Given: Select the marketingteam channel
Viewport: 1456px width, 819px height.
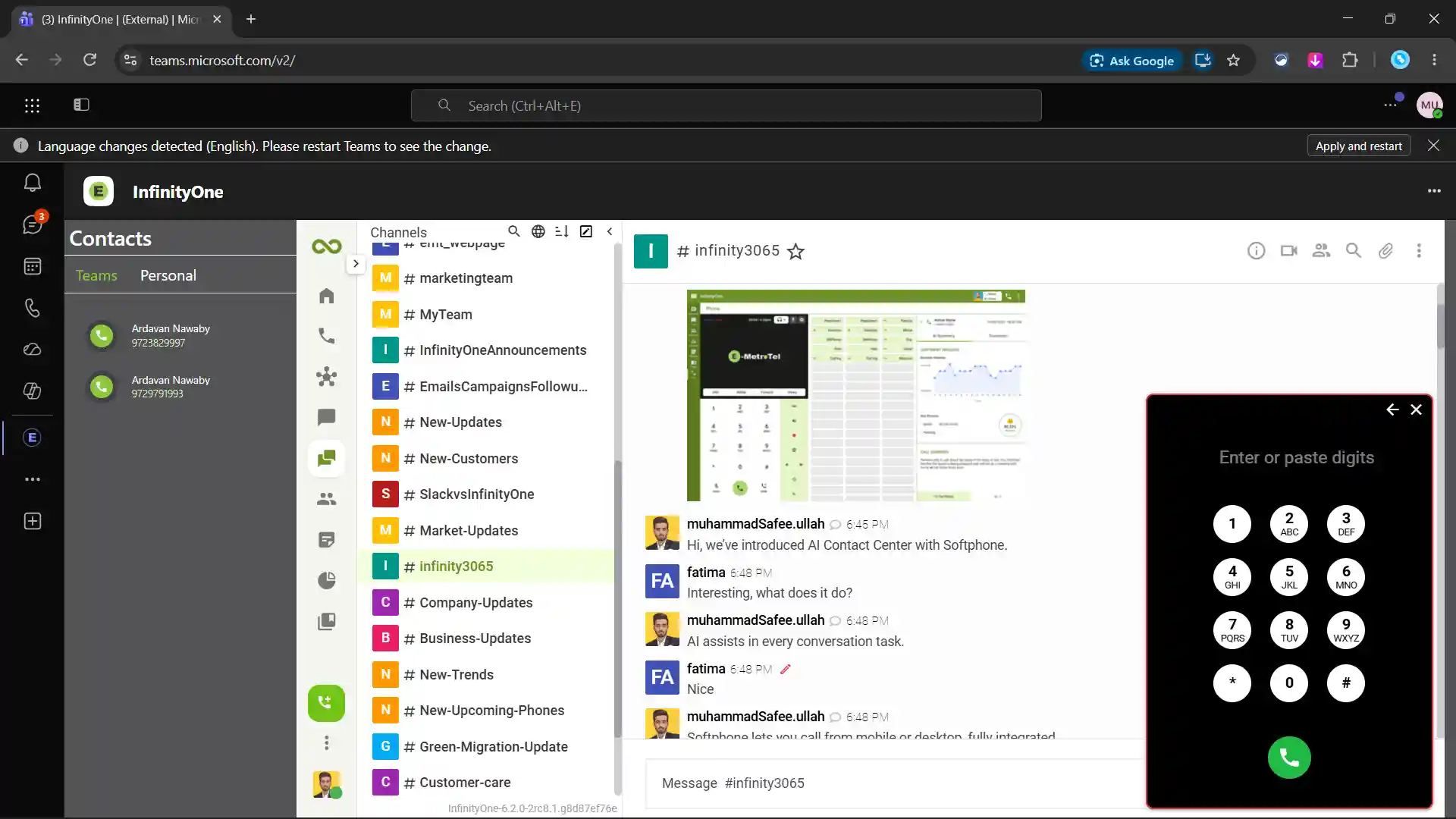Looking at the screenshot, I should [485, 278].
